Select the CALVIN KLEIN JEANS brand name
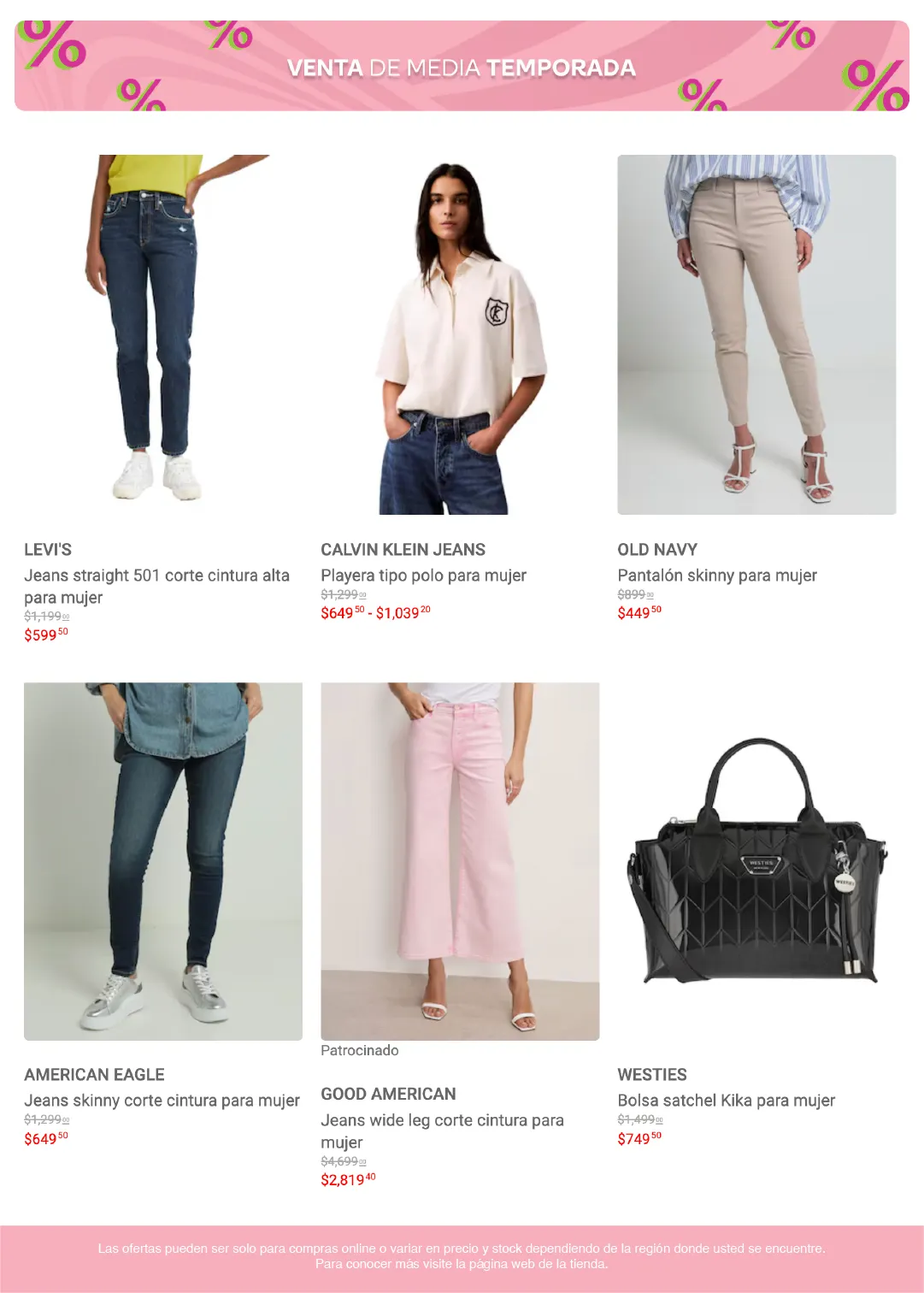 (403, 550)
